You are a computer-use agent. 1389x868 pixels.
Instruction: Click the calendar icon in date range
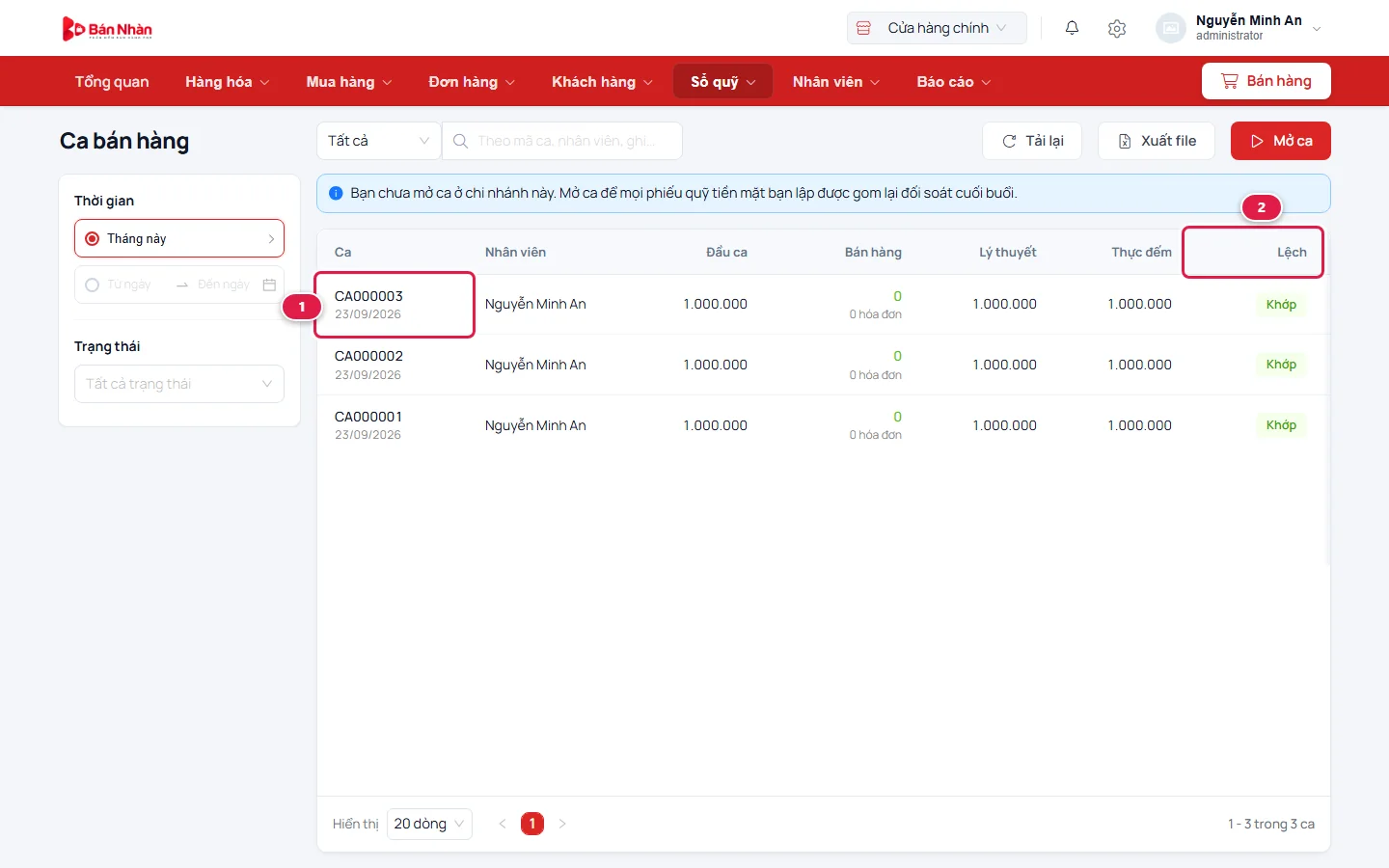point(269,285)
